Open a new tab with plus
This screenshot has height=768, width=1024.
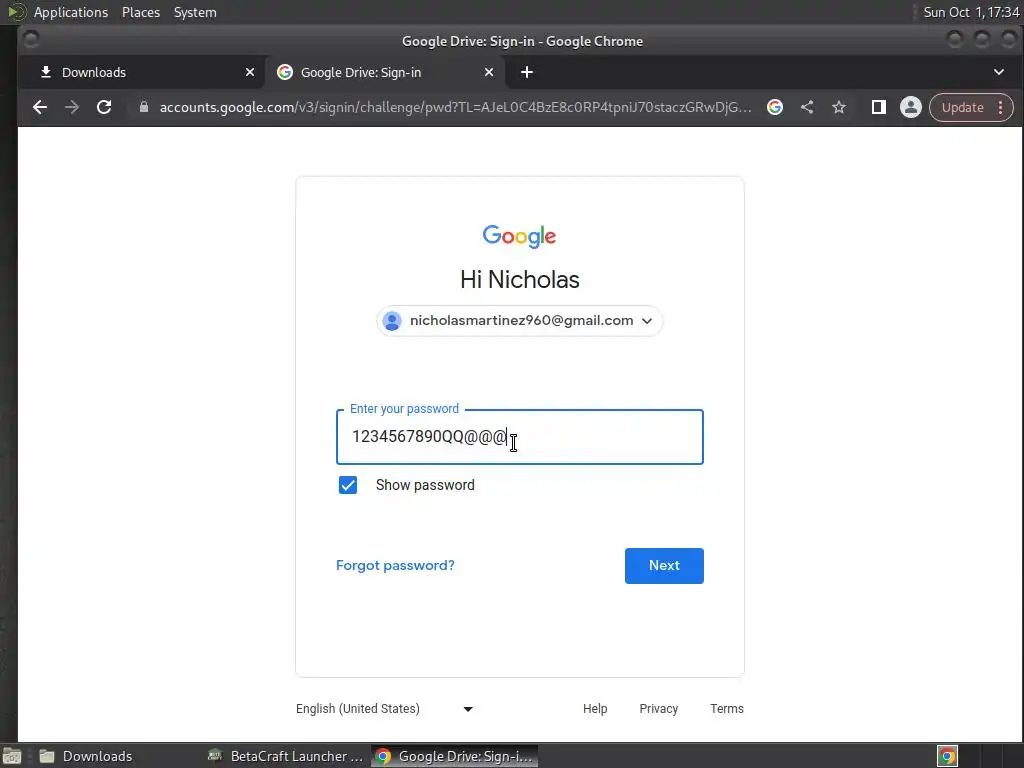[x=527, y=72]
